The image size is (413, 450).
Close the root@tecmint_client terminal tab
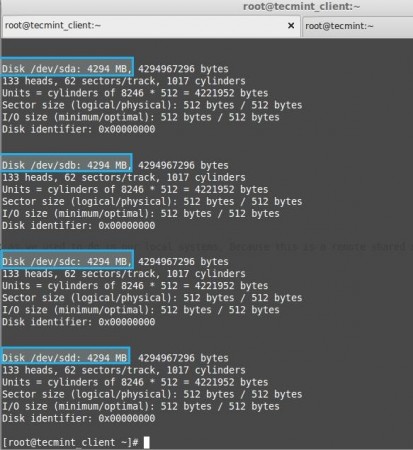(291, 26)
